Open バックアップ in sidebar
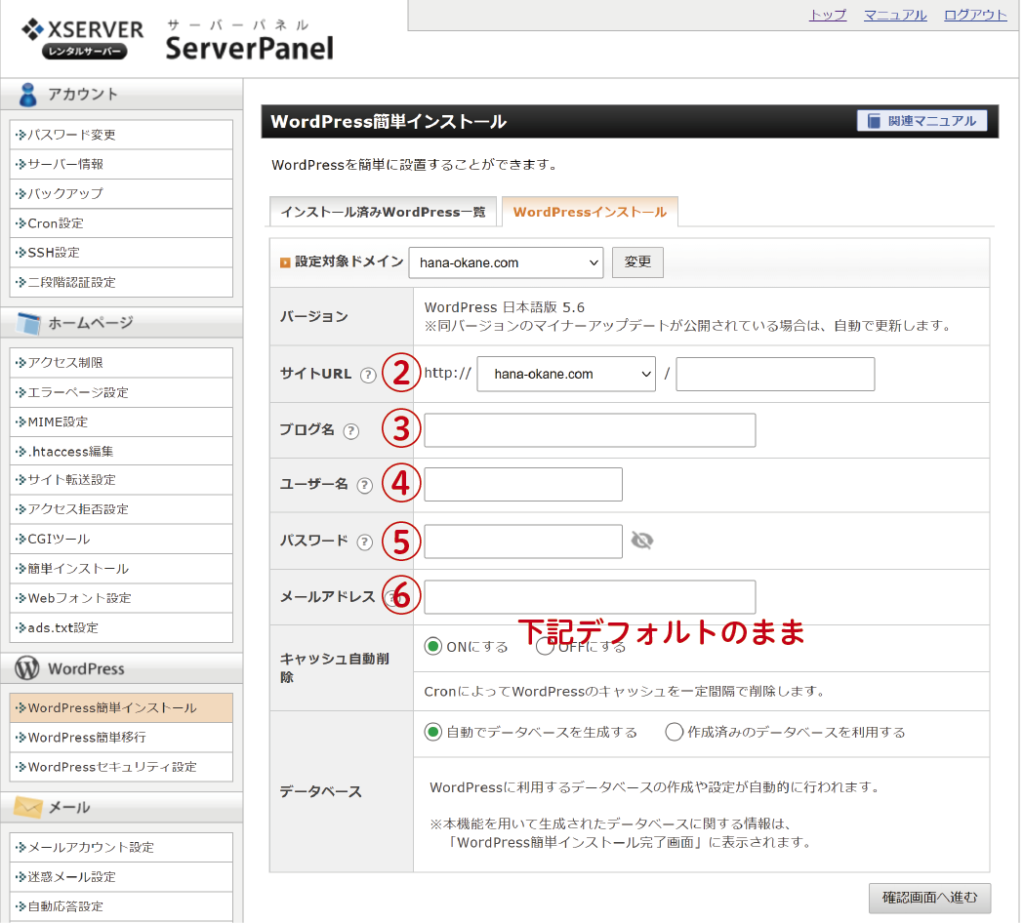The height and width of the screenshot is (923, 1024). 121,194
